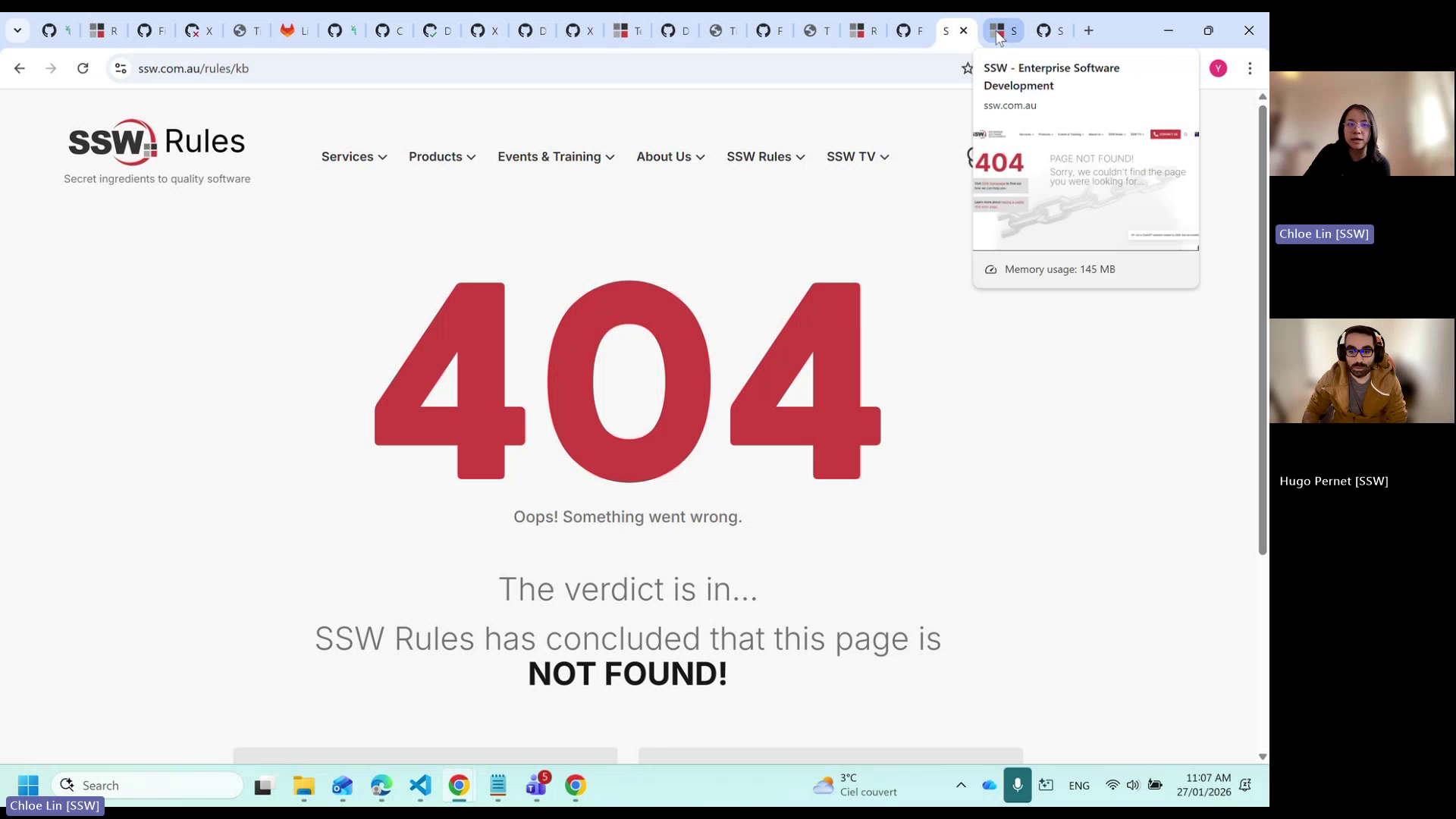Close the active S tab
1456x819 pixels.
coord(964,30)
